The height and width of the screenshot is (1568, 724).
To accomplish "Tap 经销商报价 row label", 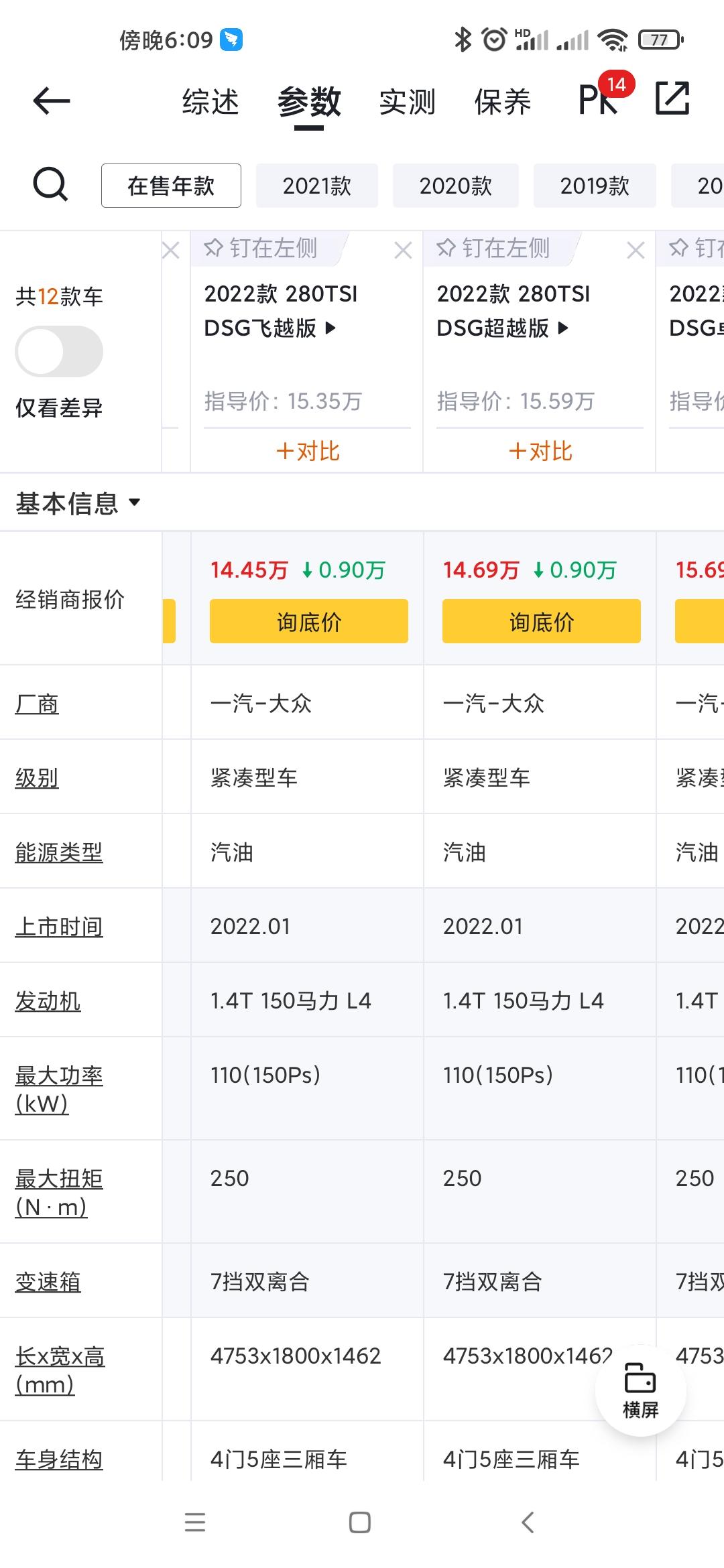I will tap(70, 600).
